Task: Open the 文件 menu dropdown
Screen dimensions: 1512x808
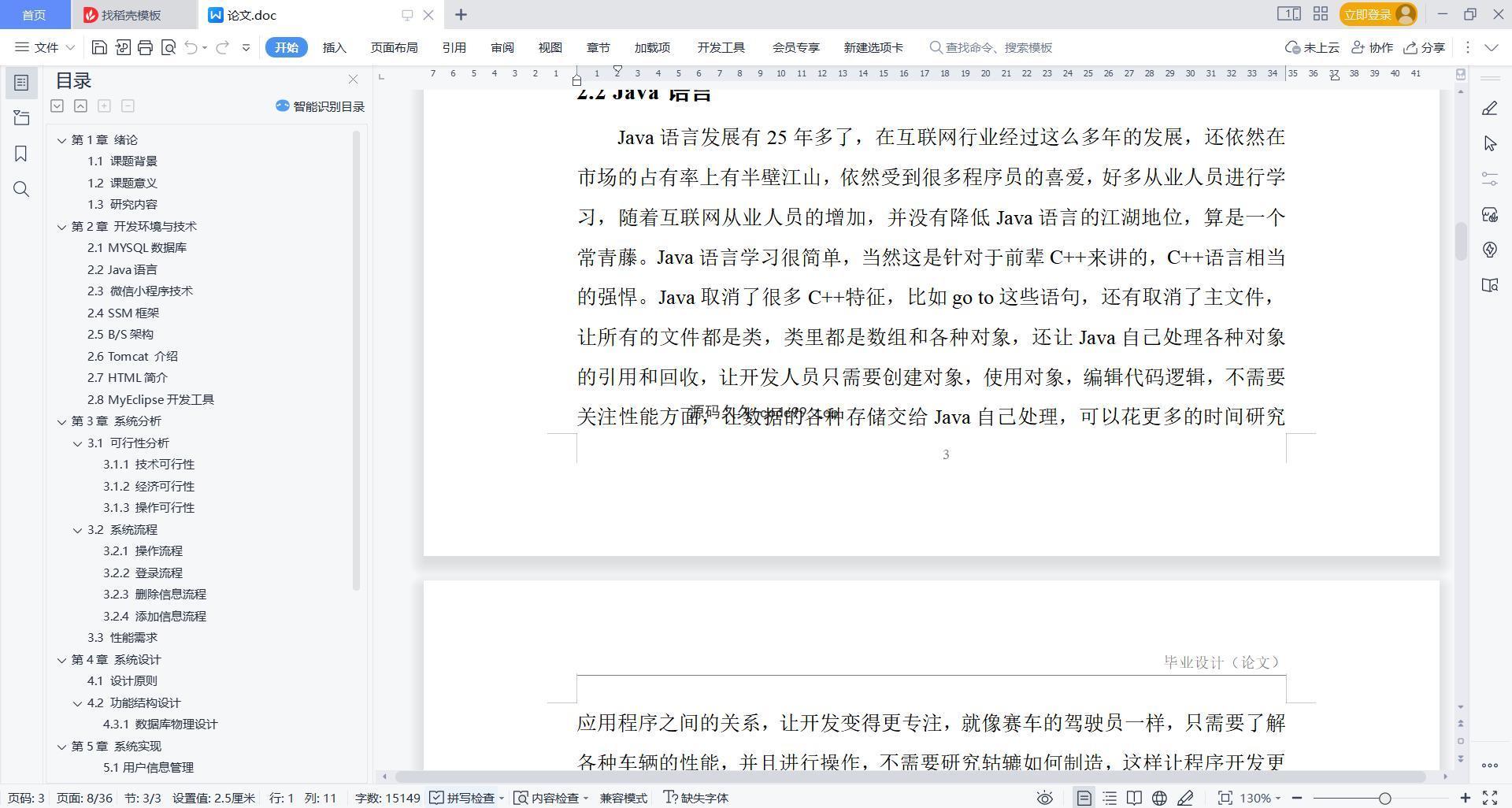Action: pos(45,47)
